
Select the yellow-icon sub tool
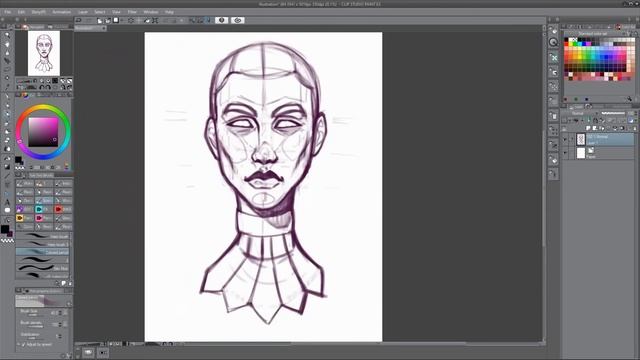[24, 218]
